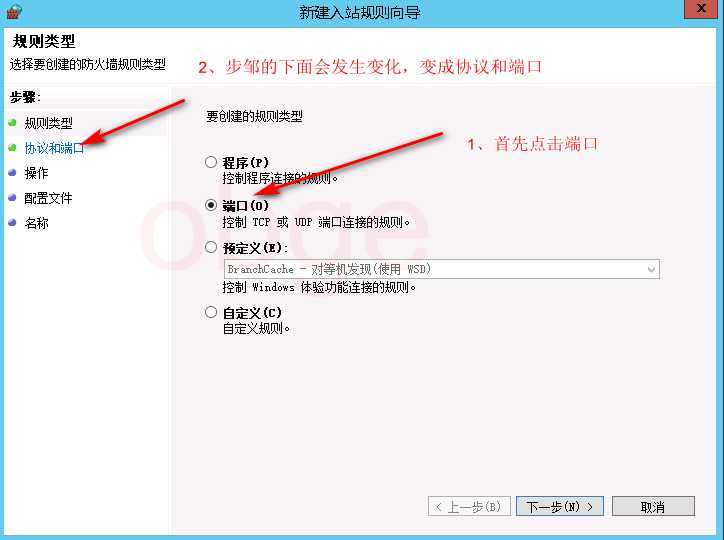724x540 pixels.
Task: Go to 规则类型 step in sidebar
Action: (48, 123)
